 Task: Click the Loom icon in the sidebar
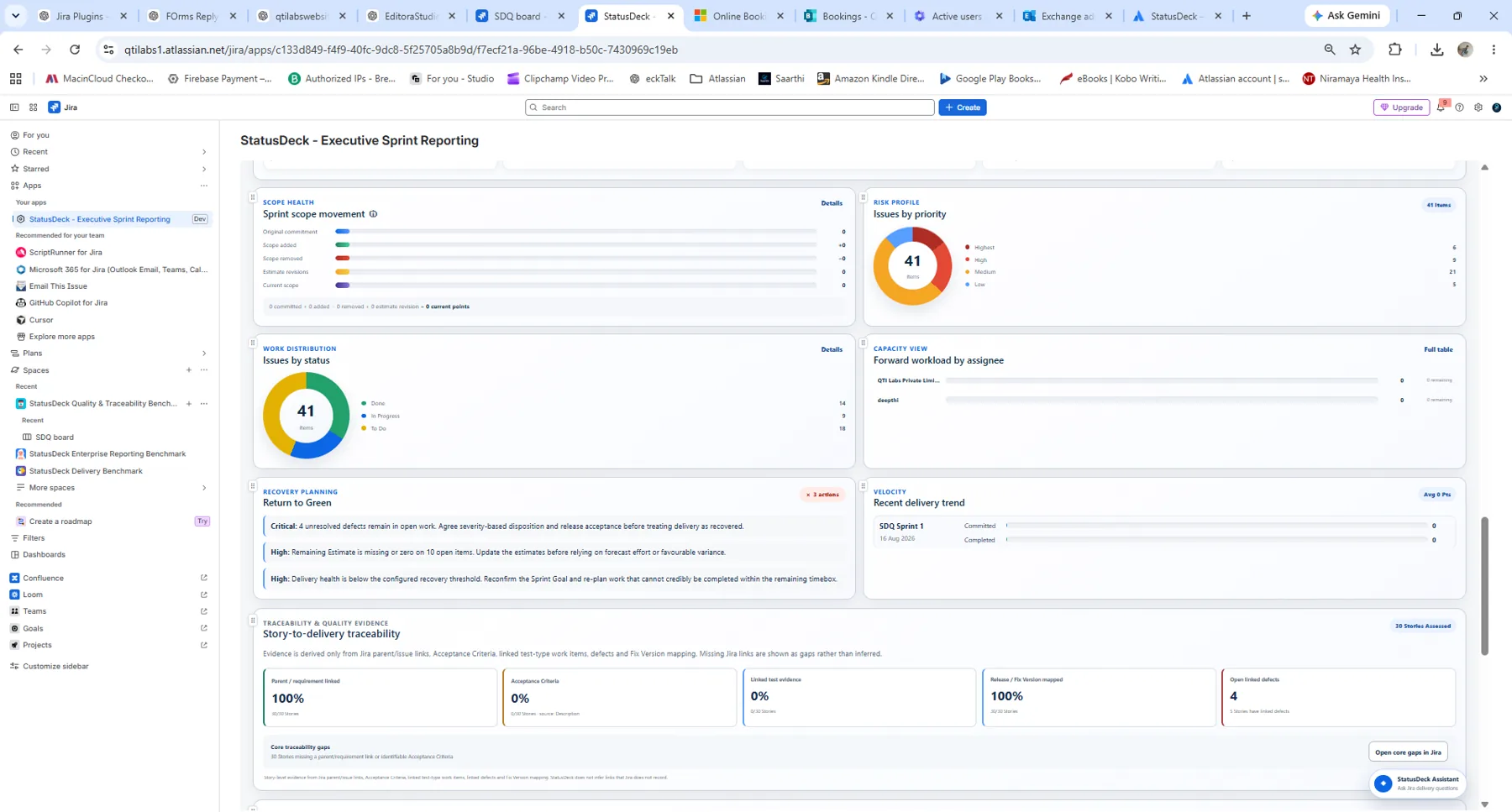pyautogui.click(x=14, y=595)
